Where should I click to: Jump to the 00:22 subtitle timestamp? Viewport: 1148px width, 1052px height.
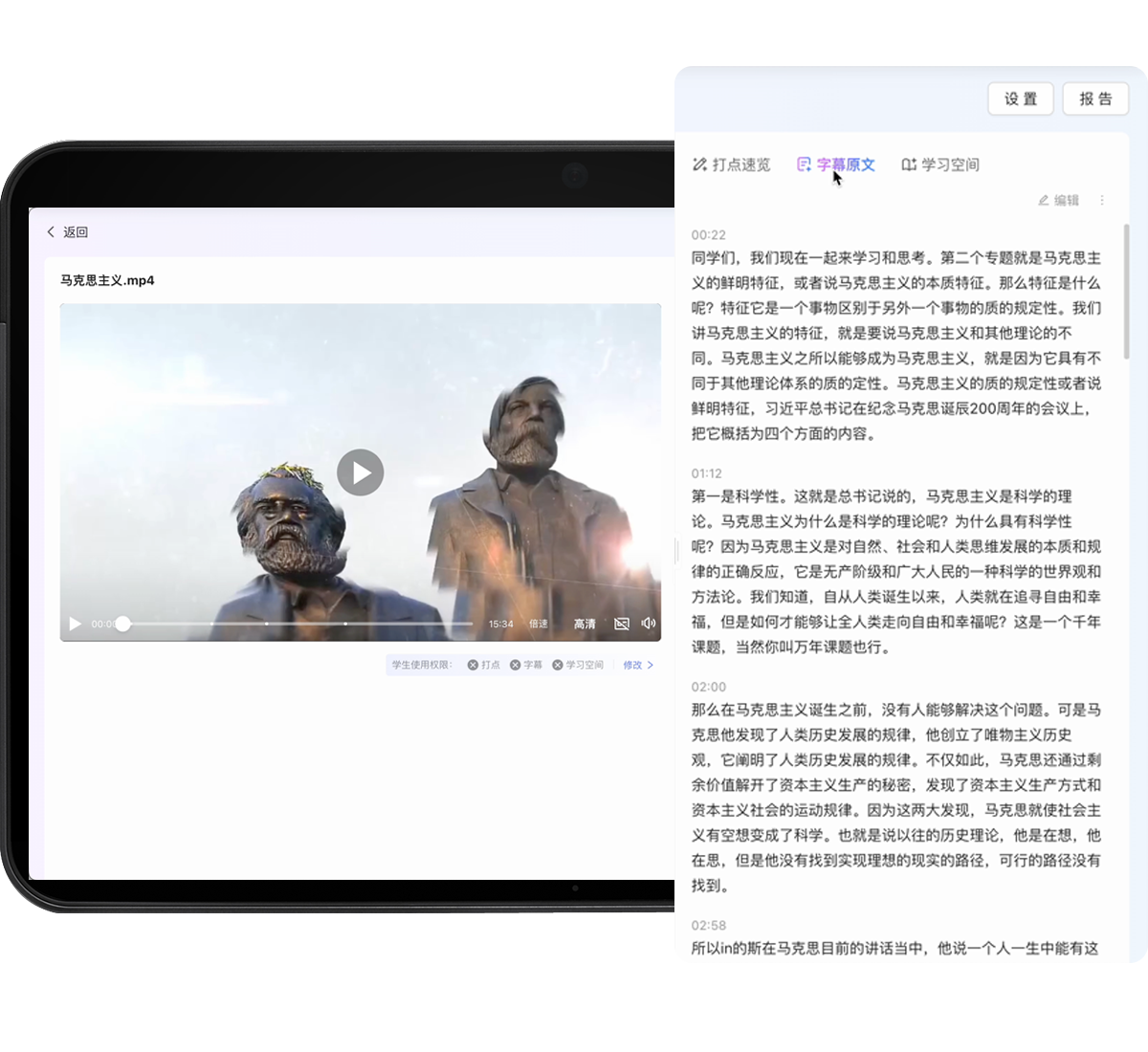pyautogui.click(x=709, y=234)
